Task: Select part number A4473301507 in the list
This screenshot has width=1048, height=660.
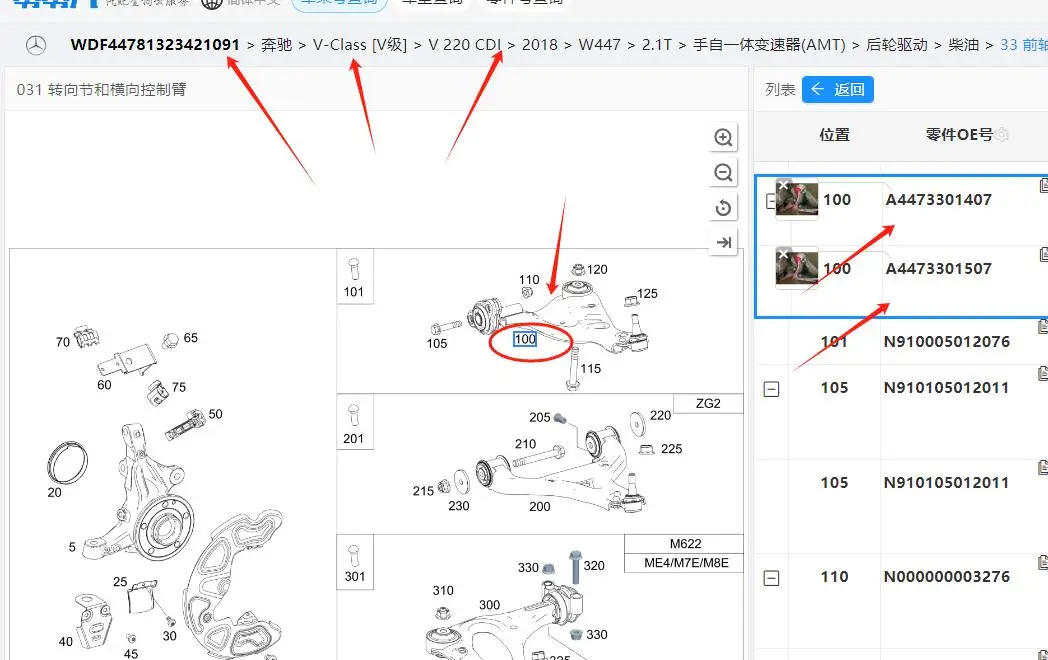Action: (x=938, y=268)
